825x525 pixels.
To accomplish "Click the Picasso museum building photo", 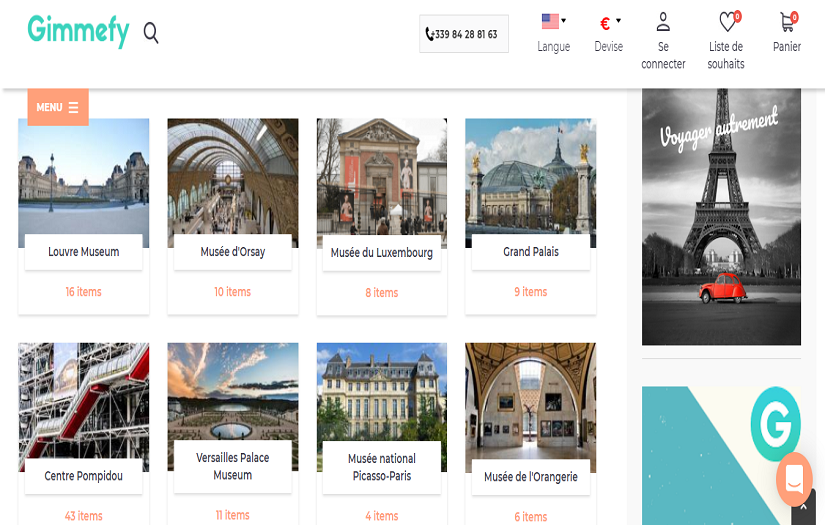I will tap(382, 395).
